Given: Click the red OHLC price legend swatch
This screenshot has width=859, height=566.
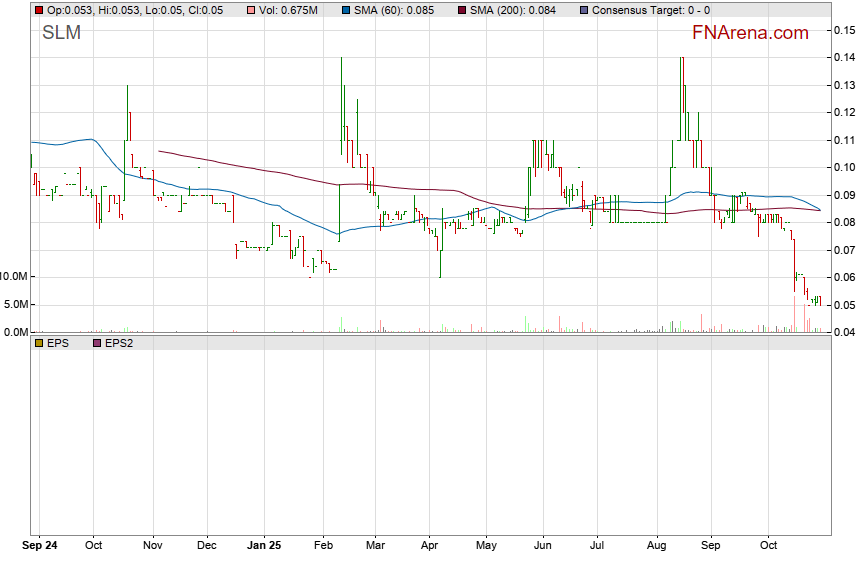Looking at the screenshot, I should pyautogui.click(x=39, y=10).
